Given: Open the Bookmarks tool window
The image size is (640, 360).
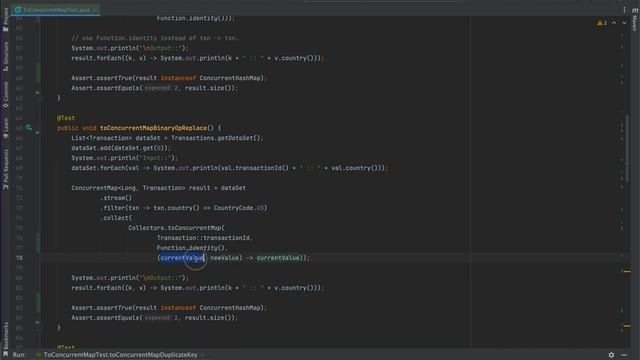Looking at the screenshot, I should 5,339.
